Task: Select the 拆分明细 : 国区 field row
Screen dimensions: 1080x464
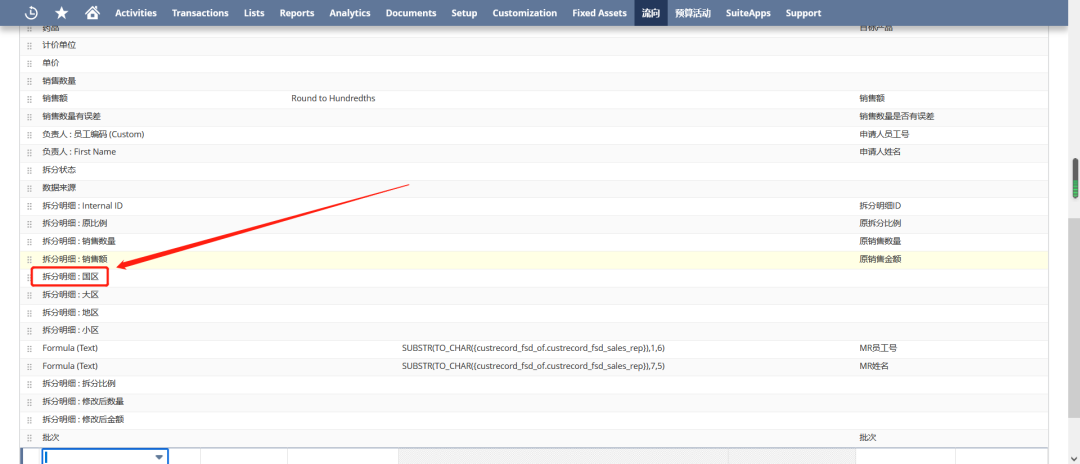Action: point(534,277)
